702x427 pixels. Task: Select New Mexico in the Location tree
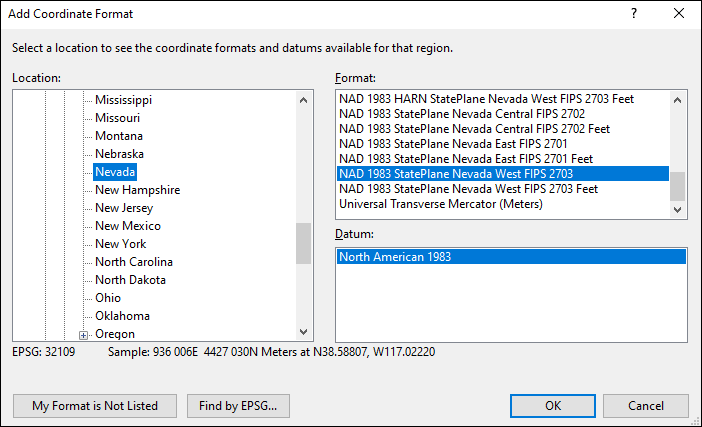click(128, 226)
